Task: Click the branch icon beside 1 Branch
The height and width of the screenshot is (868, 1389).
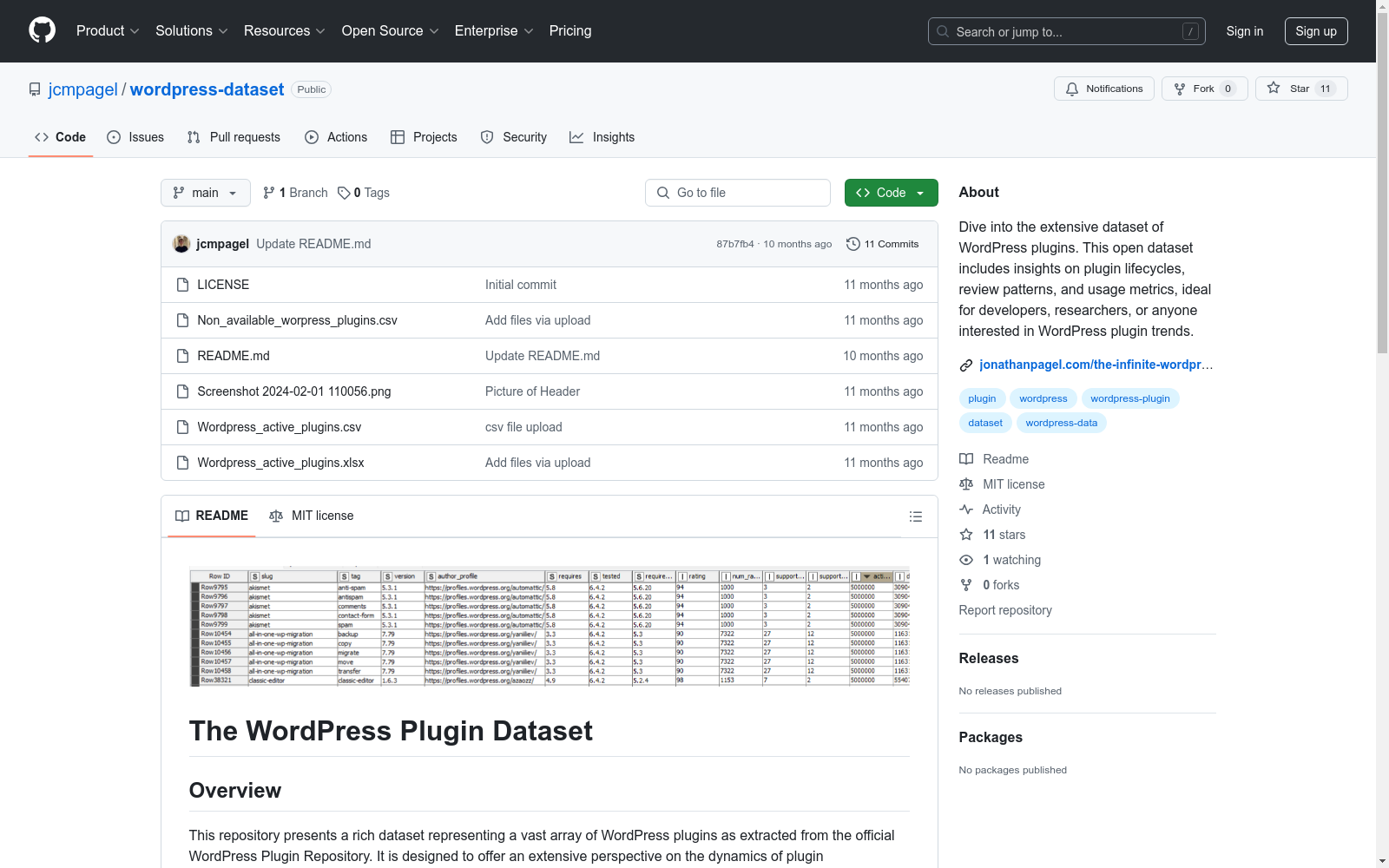Action: pyautogui.click(x=269, y=193)
